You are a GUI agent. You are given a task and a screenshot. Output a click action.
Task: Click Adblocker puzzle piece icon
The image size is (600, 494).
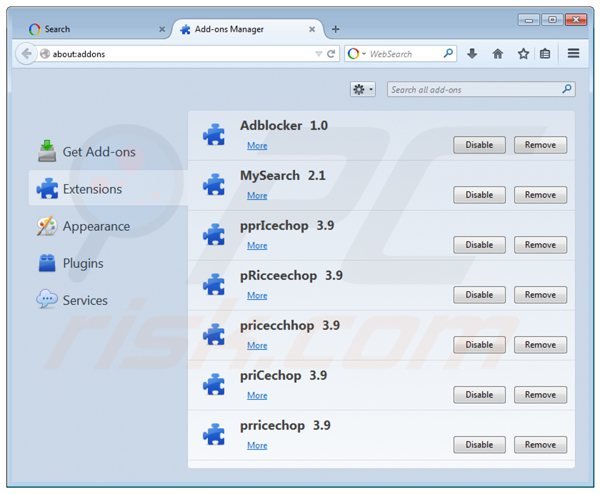(214, 135)
